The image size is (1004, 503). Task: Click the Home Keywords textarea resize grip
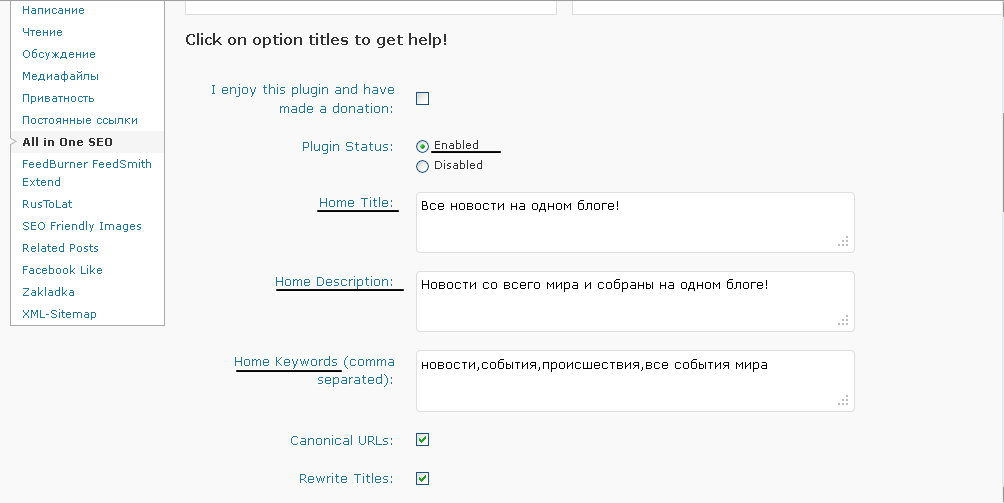pyautogui.click(x=843, y=400)
